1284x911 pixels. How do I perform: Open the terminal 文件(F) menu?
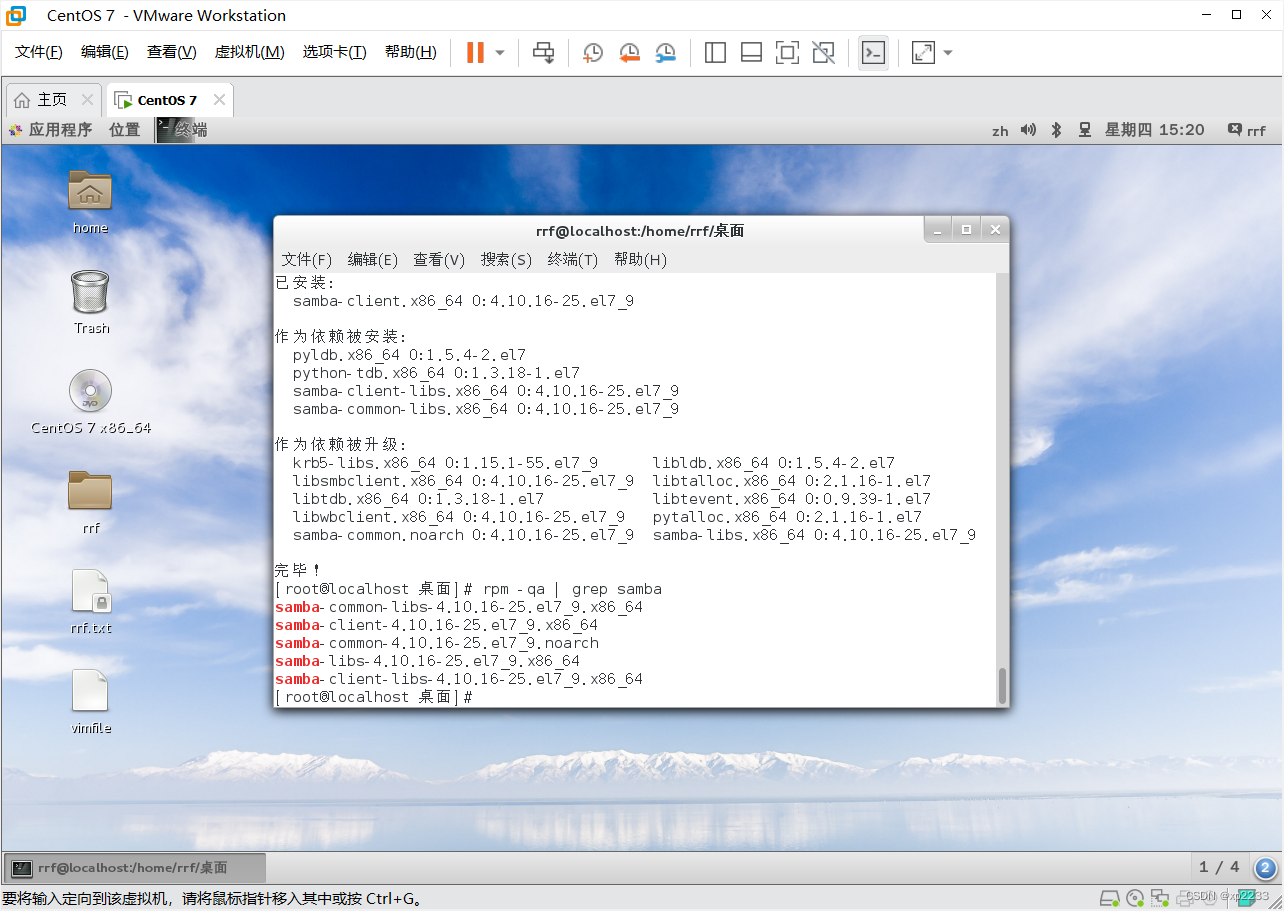pos(306,260)
